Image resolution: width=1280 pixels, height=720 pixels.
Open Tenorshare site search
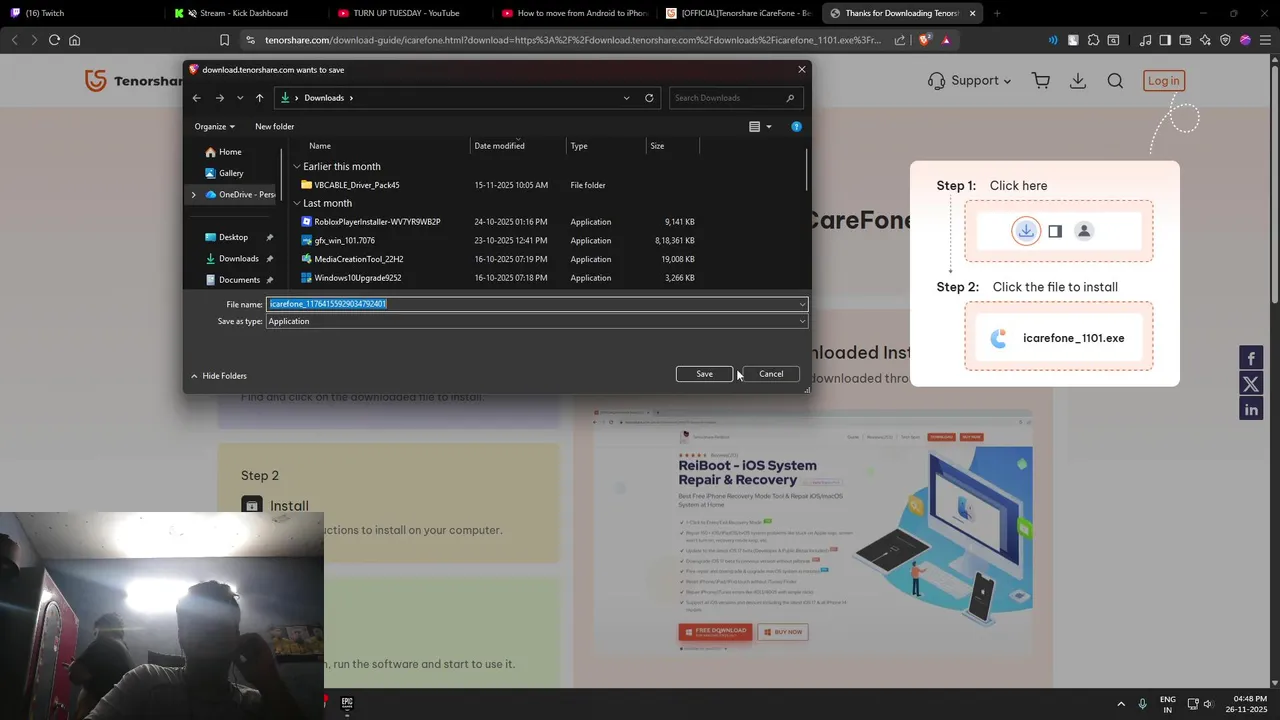tap(1115, 81)
